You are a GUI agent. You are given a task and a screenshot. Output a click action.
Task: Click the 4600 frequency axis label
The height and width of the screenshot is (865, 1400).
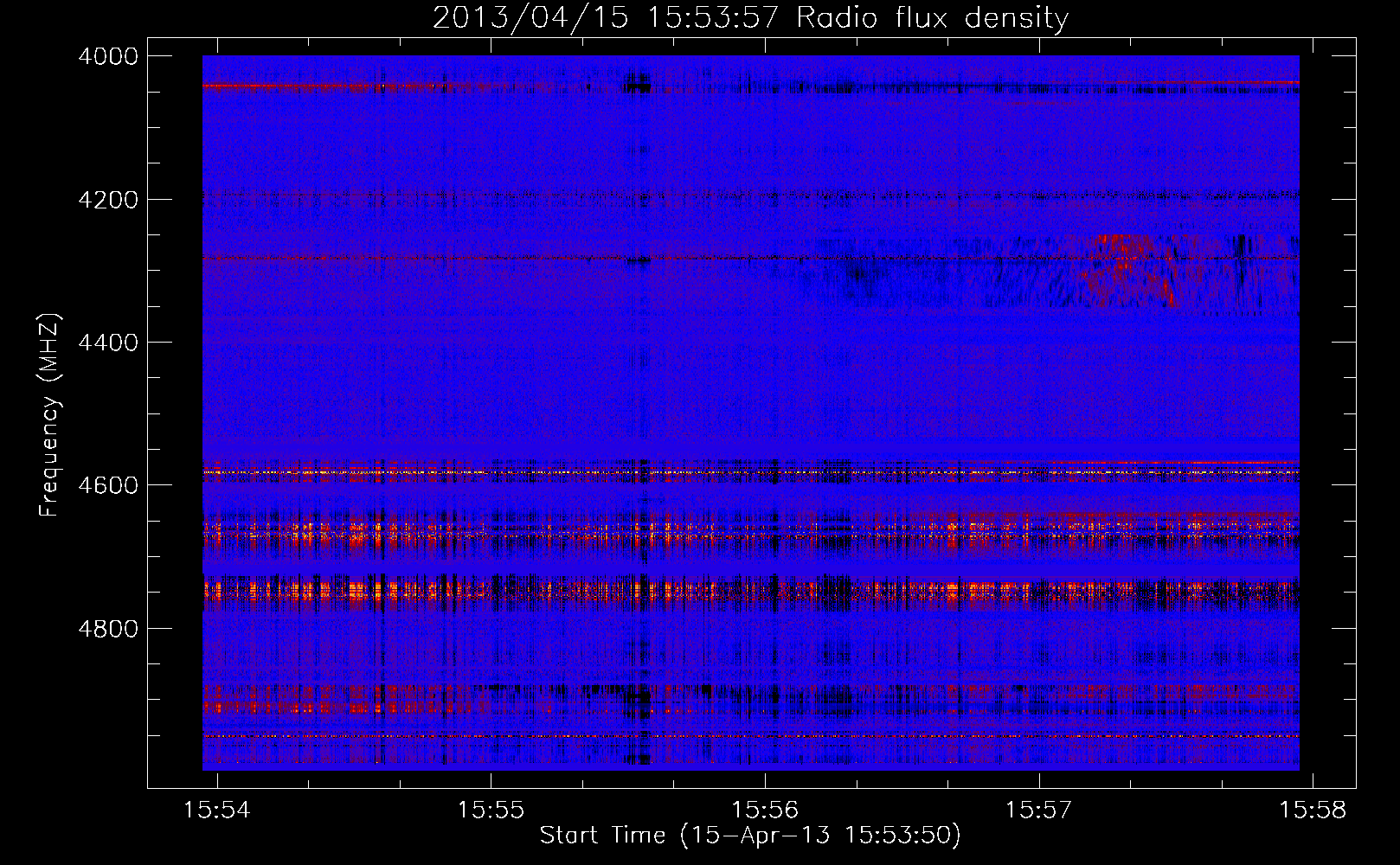[108, 485]
